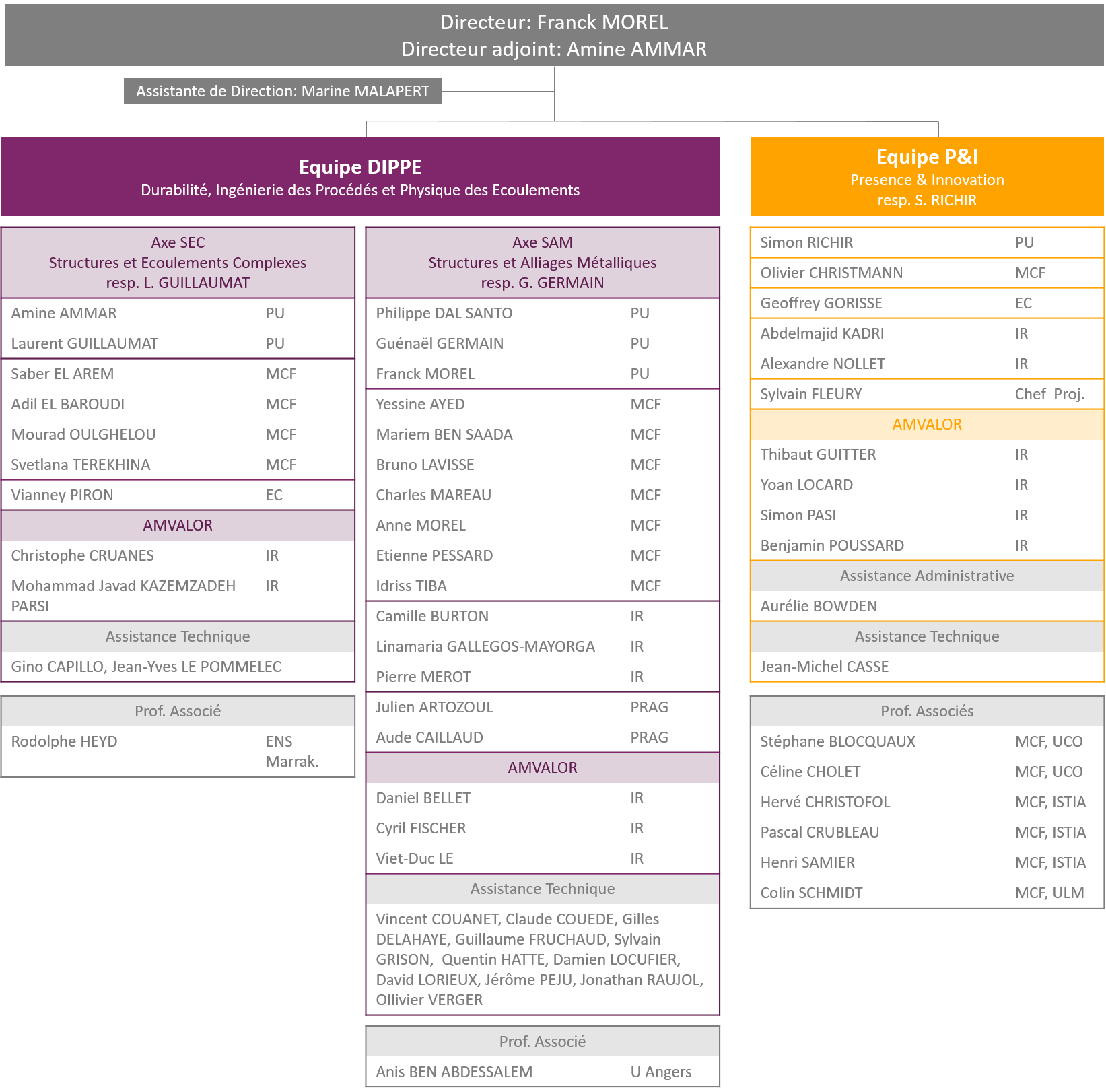This screenshot has width=1106, height=1092.
Task: Click on Philippe DAL SANTO name
Action: tap(444, 313)
